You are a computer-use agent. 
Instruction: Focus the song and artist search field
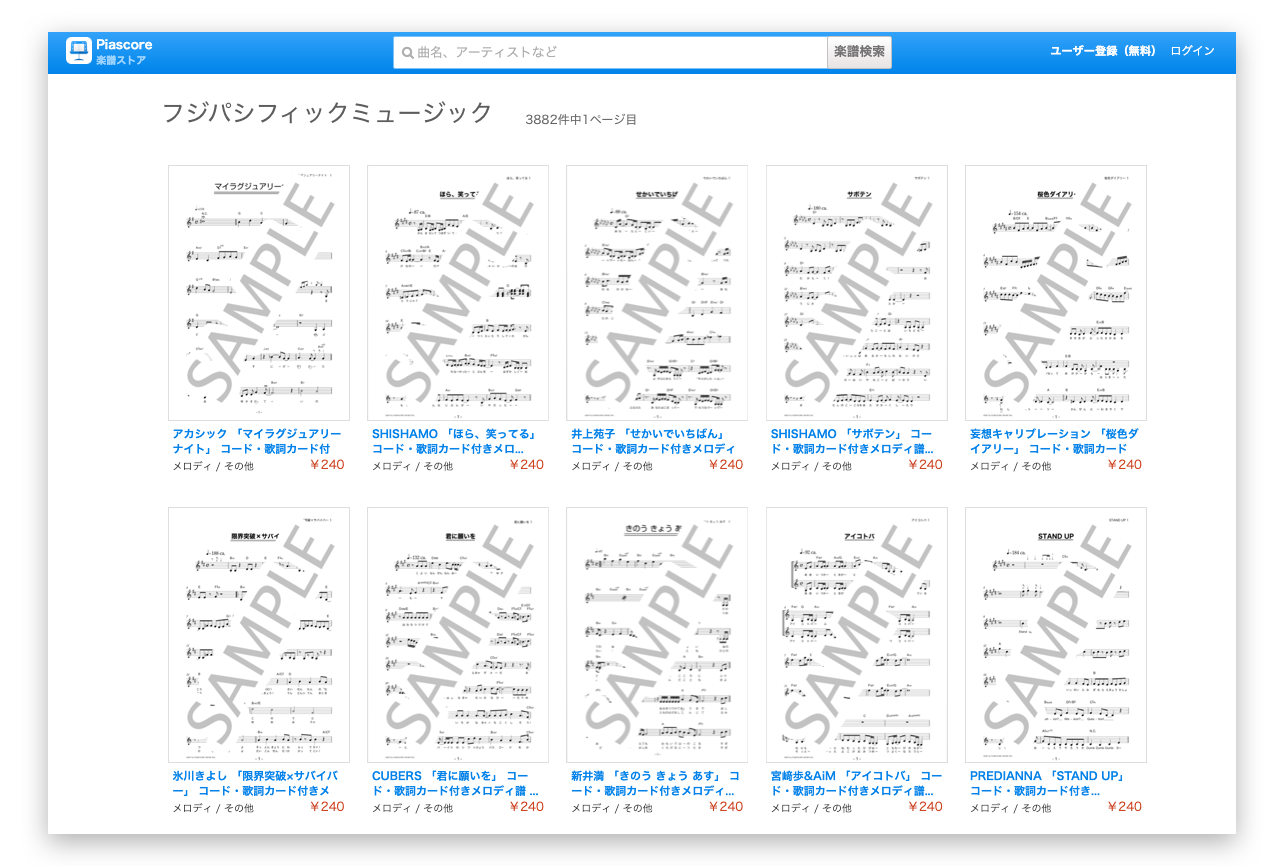(x=610, y=53)
